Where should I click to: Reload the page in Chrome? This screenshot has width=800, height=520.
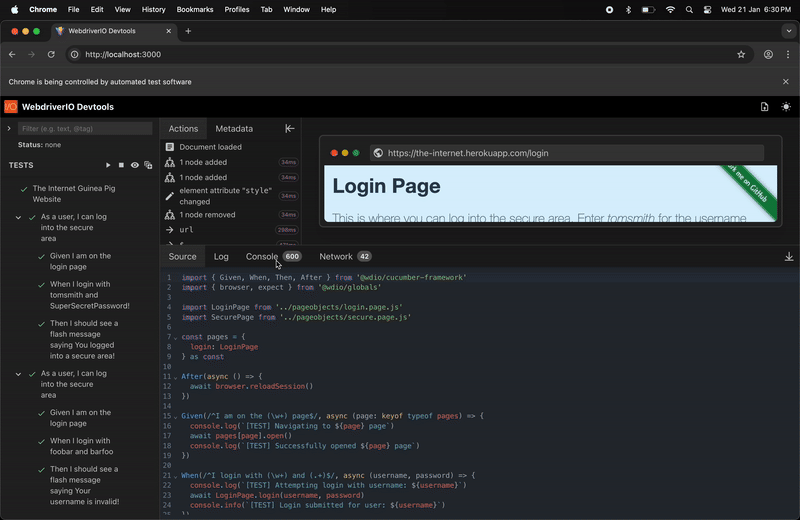pyautogui.click(x=51, y=54)
